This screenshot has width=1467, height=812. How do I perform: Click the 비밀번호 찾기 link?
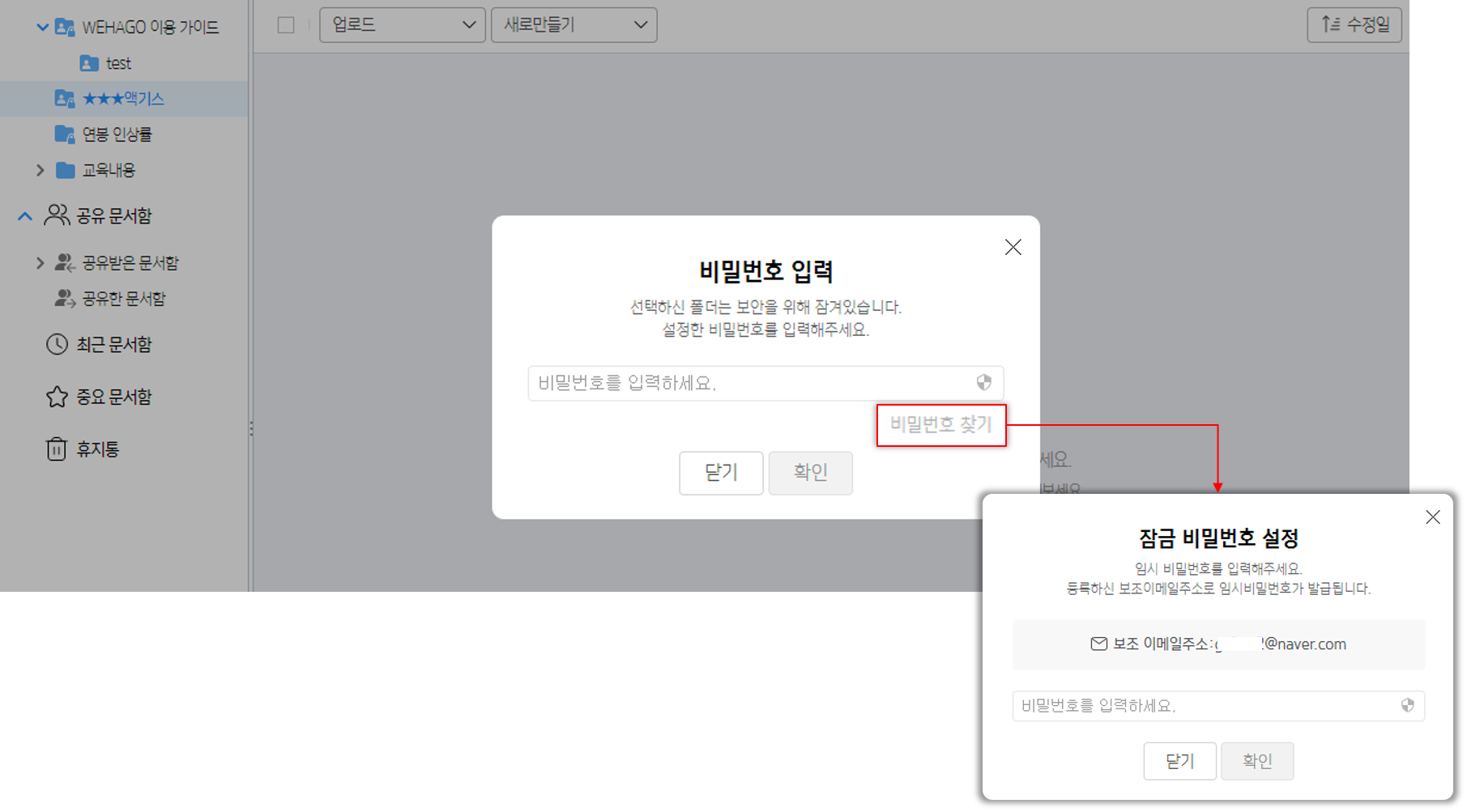click(x=940, y=425)
